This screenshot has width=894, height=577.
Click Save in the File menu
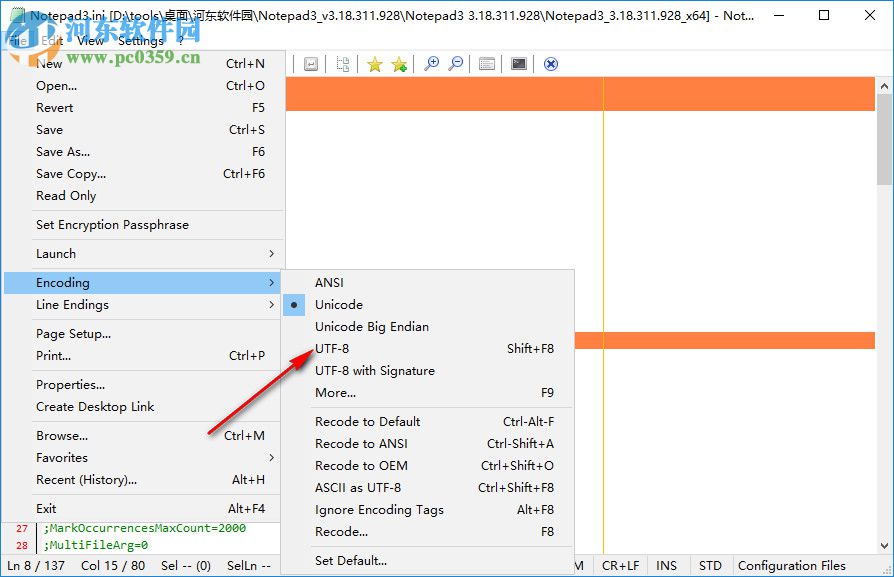[142, 129]
